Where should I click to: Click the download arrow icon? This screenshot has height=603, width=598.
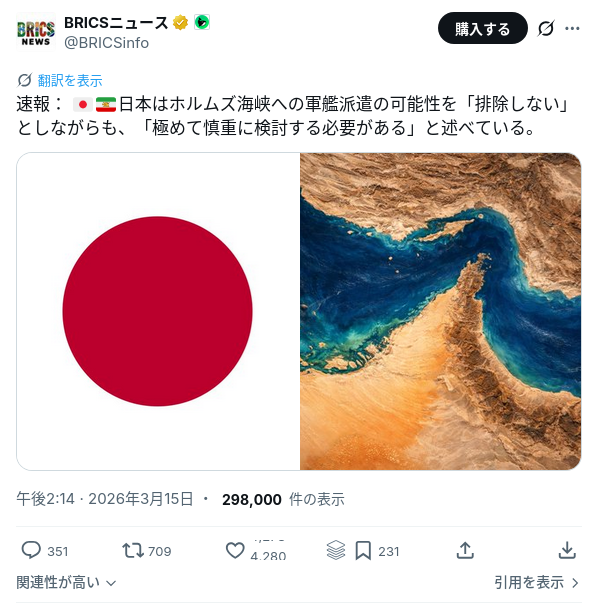click(567, 550)
